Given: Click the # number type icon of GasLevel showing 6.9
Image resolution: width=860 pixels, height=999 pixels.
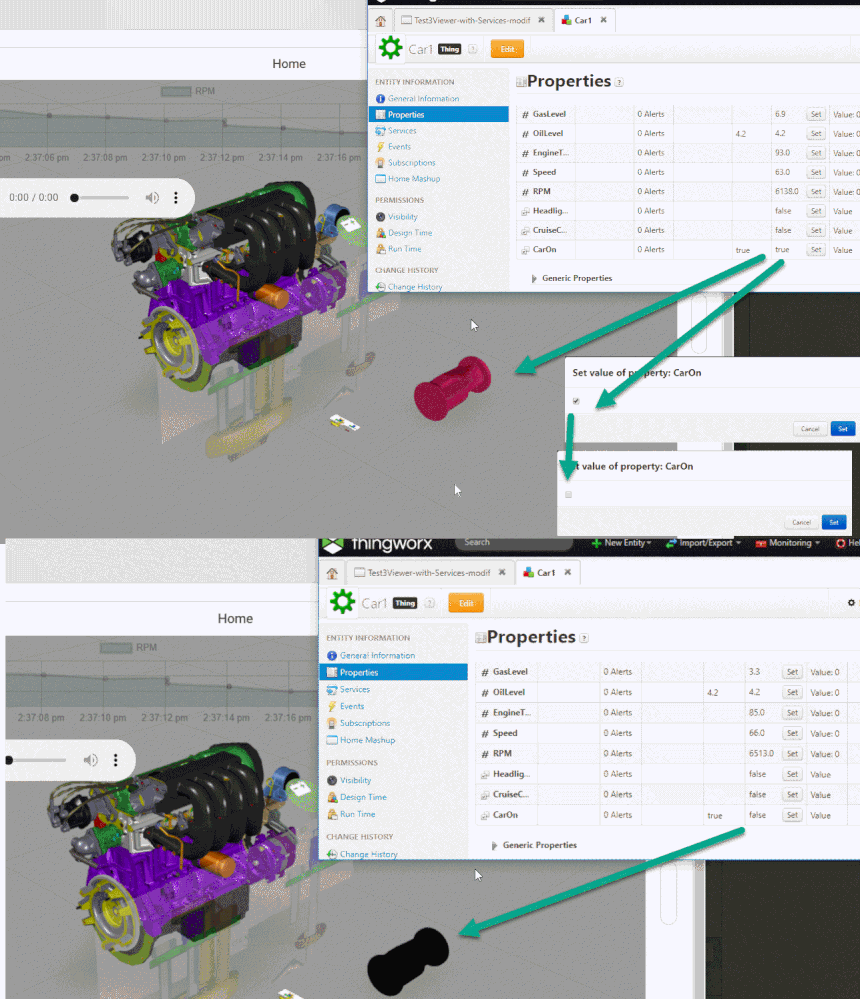Looking at the screenshot, I should click(x=526, y=115).
